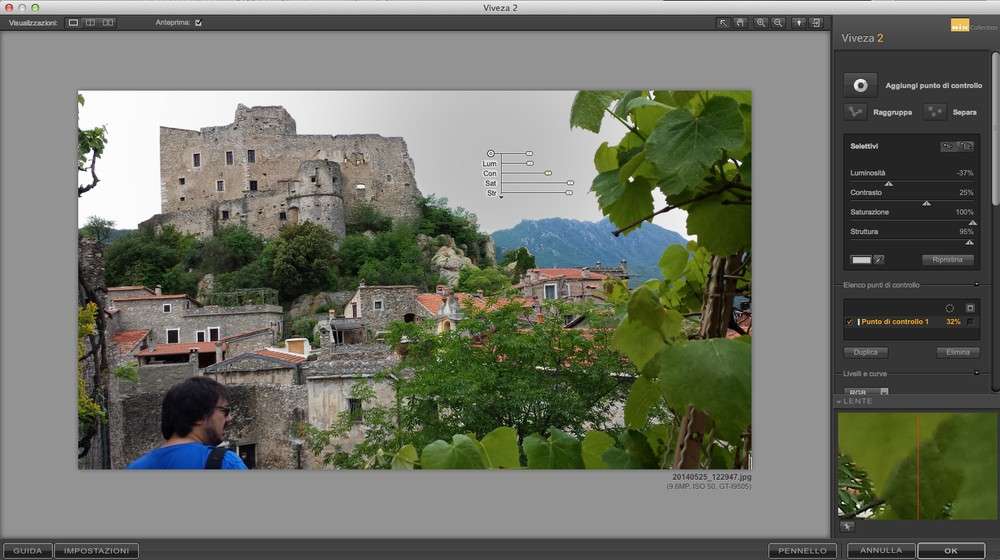Uncheck the Punto di controllo 1 checkbox
The width and height of the screenshot is (1000, 560).
pos(850,322)
